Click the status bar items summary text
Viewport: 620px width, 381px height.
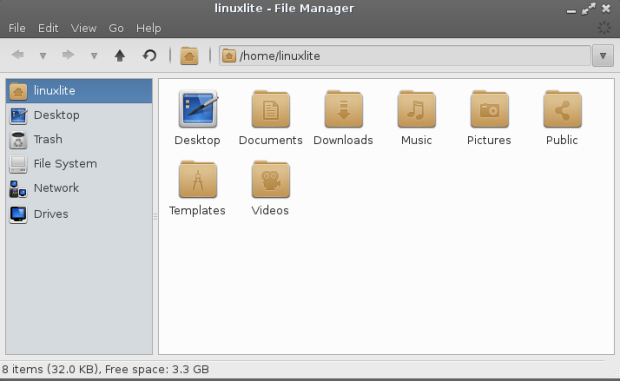point(106,369)
